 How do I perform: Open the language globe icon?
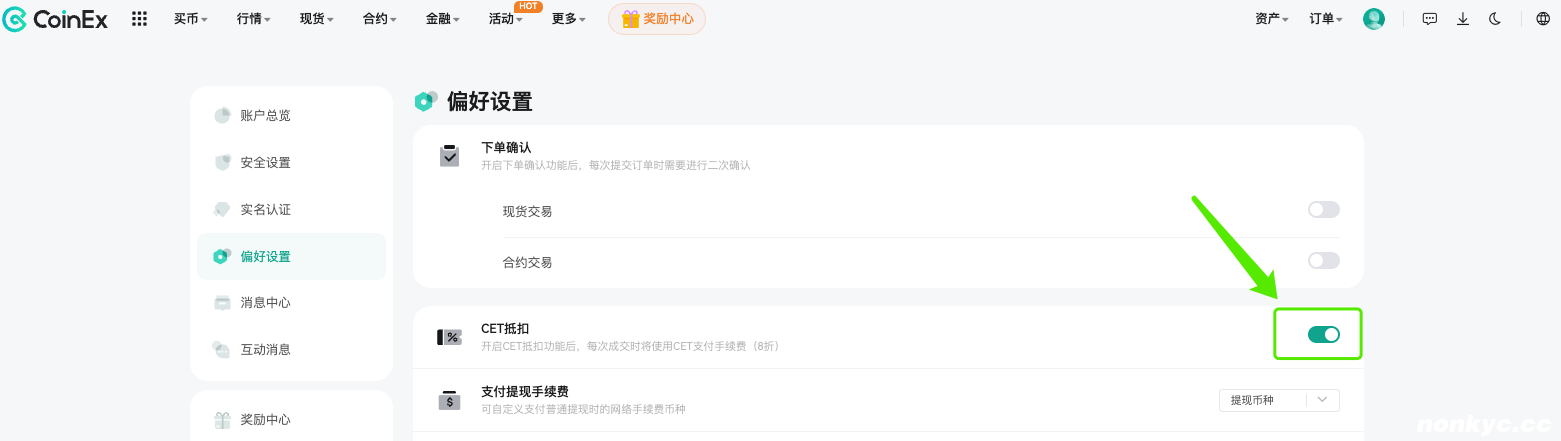pos(1543,19)
